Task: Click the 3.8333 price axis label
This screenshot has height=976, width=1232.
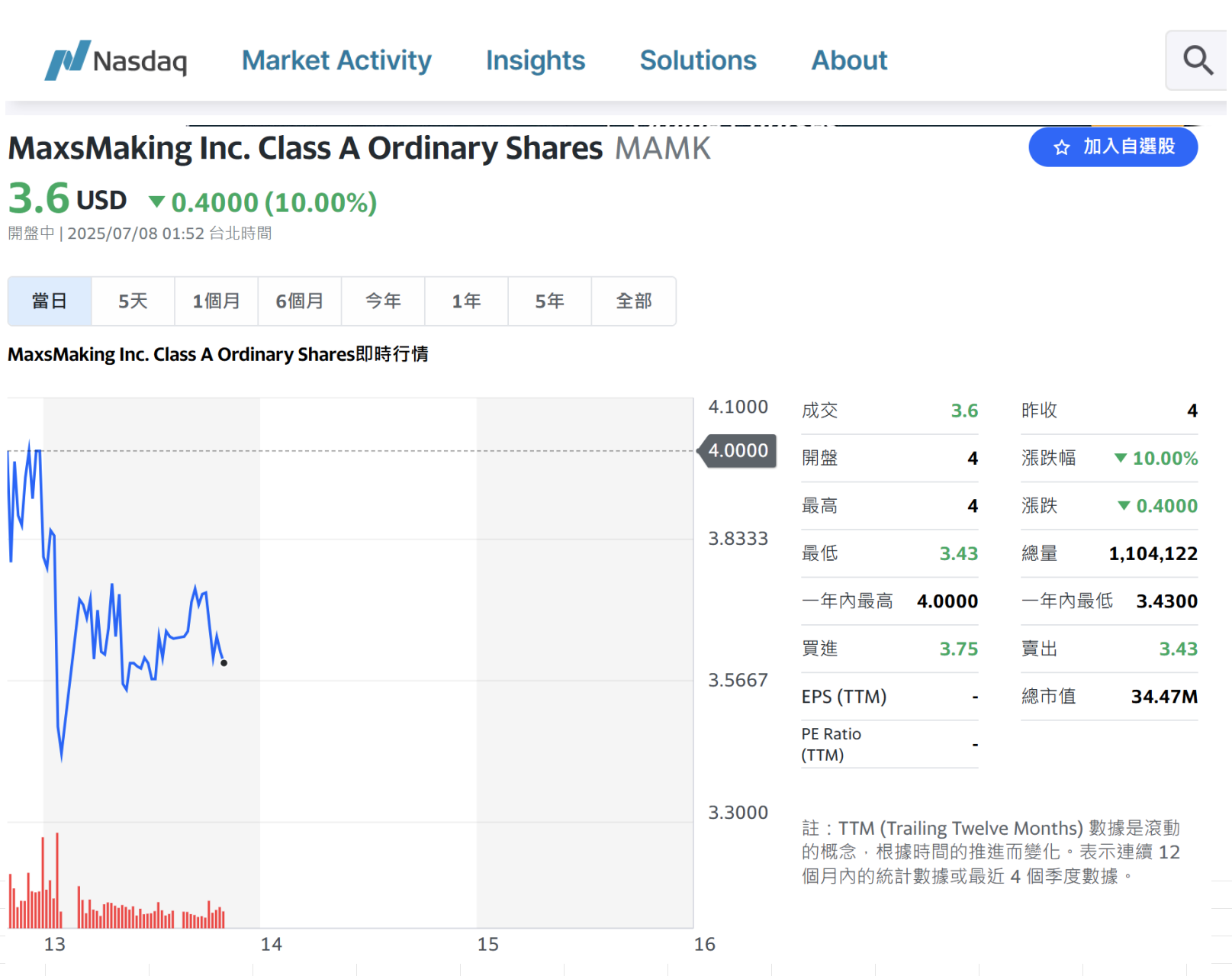Action: click(x=738, y=538)
